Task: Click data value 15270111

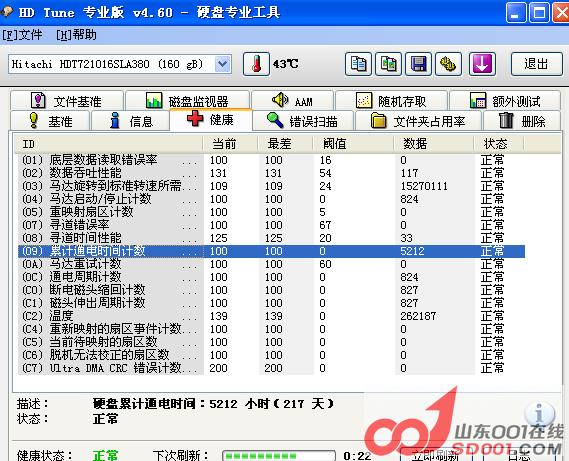Action: coord(424,186)
